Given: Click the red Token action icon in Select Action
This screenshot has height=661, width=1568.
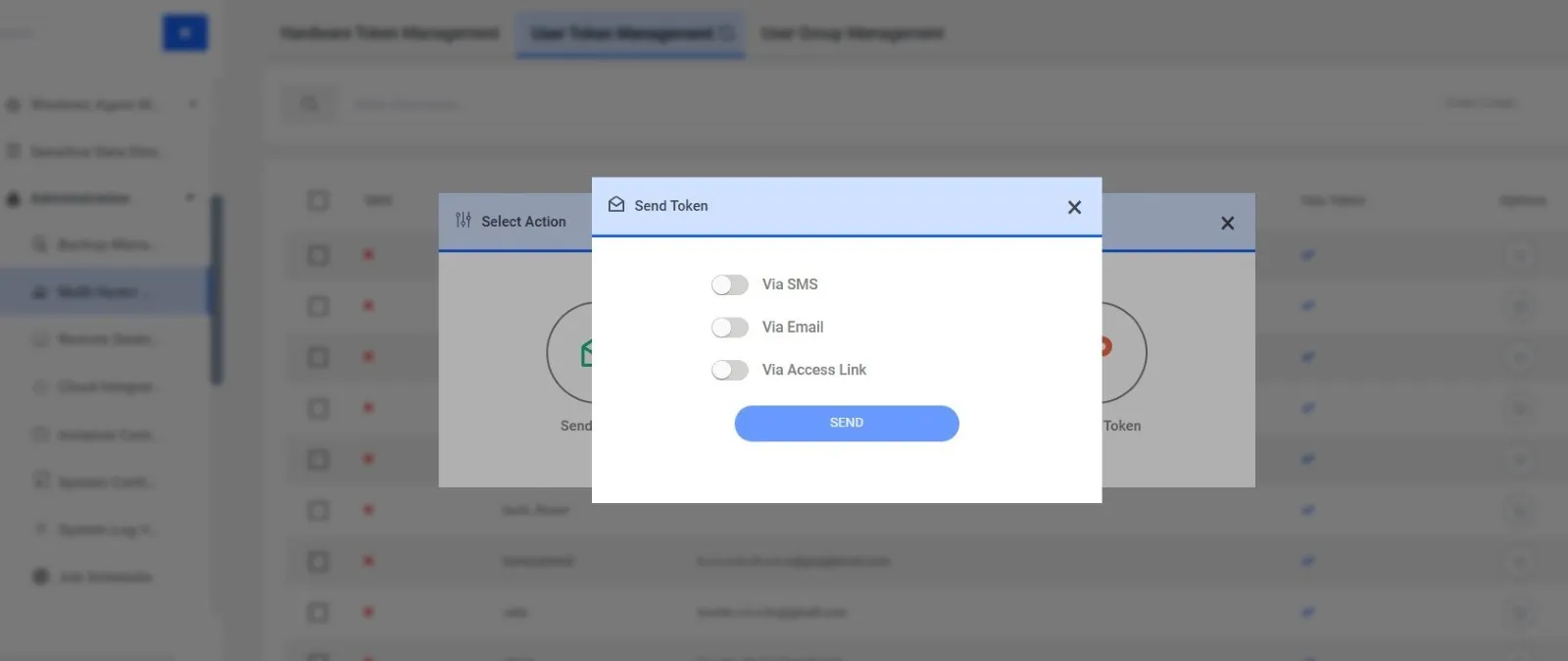Looking at the screenshot, I should point(1105,346).
